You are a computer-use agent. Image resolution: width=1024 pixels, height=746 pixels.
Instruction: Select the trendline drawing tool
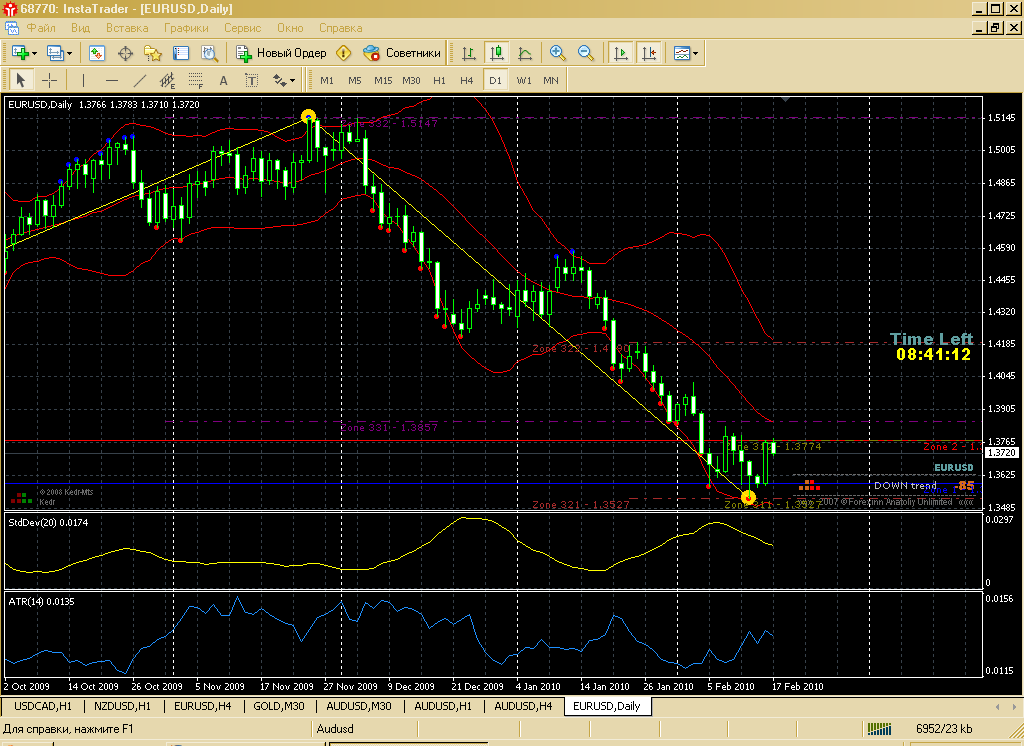[x=140, y=80]
